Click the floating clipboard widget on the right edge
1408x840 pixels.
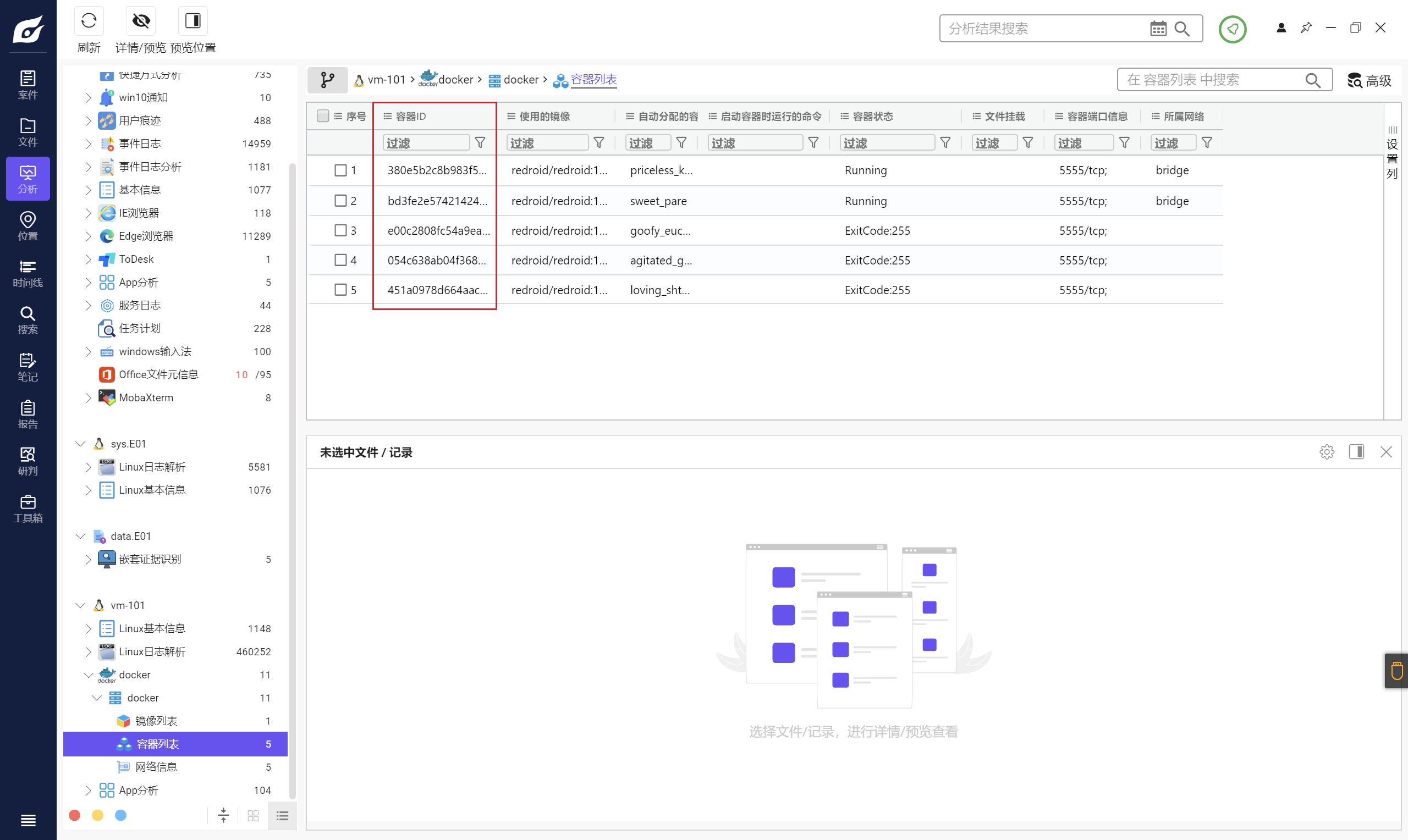[1396, 671]
